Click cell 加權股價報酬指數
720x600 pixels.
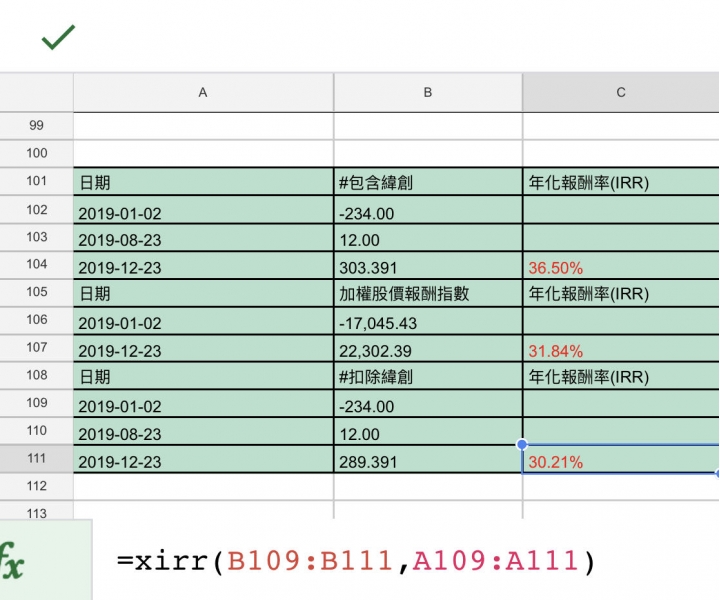428,293
